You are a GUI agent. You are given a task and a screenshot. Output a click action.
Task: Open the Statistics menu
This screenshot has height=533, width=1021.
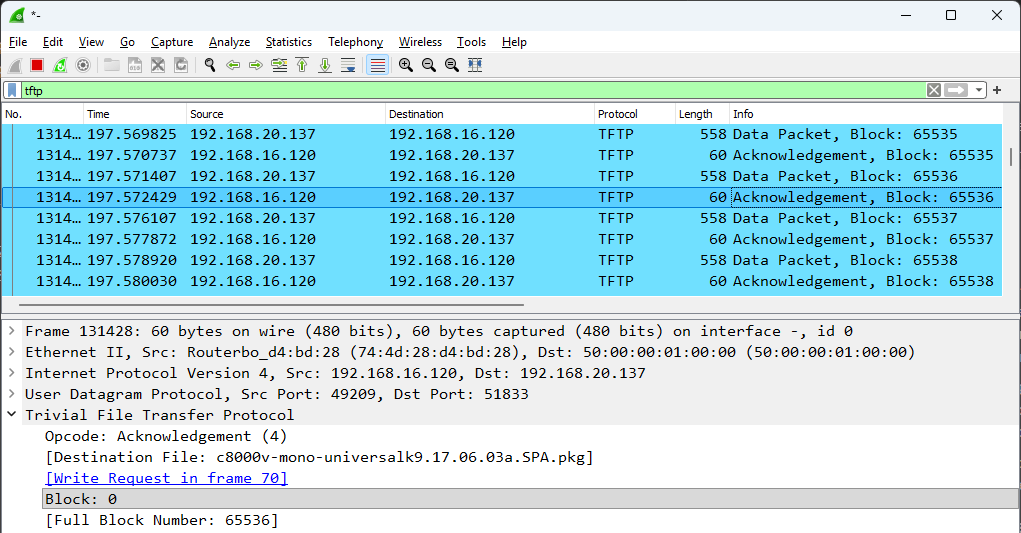click(288, 42)
